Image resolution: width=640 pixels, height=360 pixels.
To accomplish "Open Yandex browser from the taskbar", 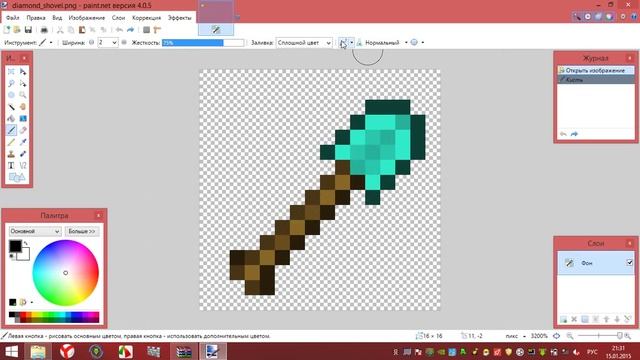I will pyautogui.click(x=67, y=351).
